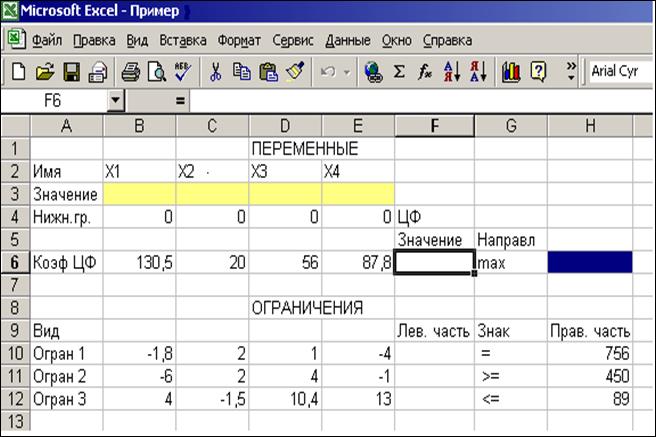Select the cell with text max
Viewport: 656px width, 437px height.
pyautogui.click(x=511, y=262)
